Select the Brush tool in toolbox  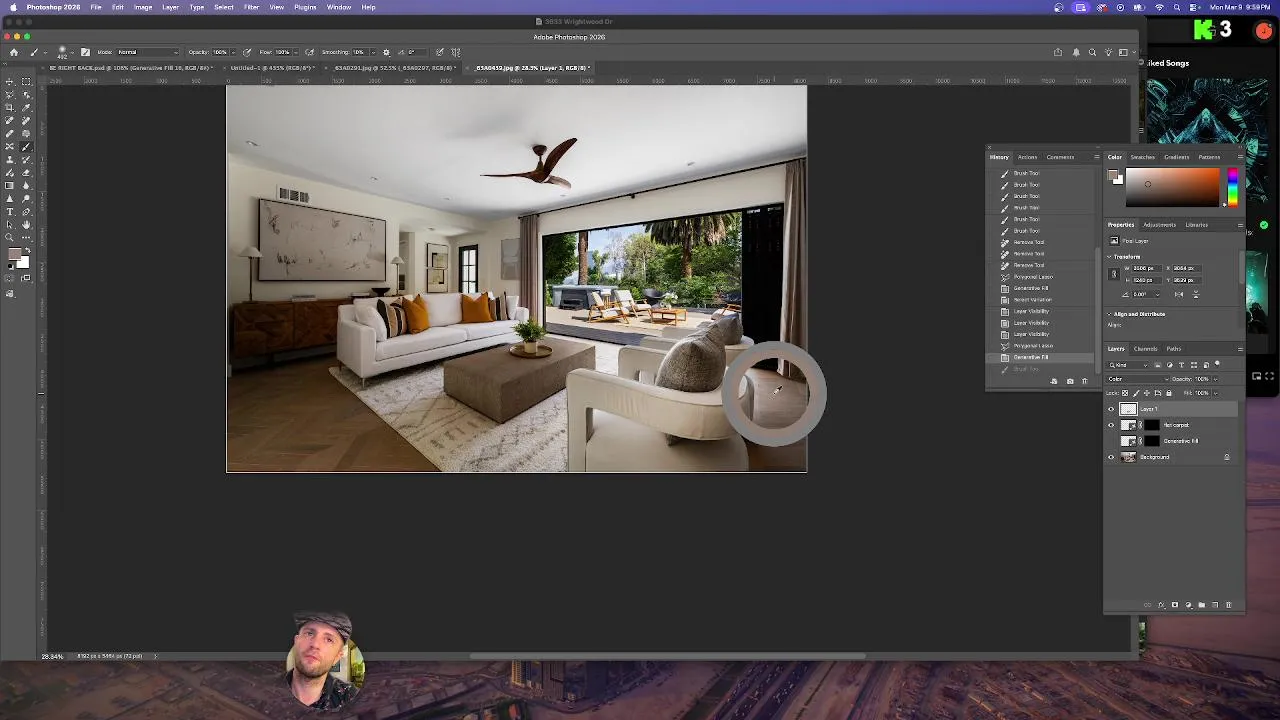pos(26,147)
